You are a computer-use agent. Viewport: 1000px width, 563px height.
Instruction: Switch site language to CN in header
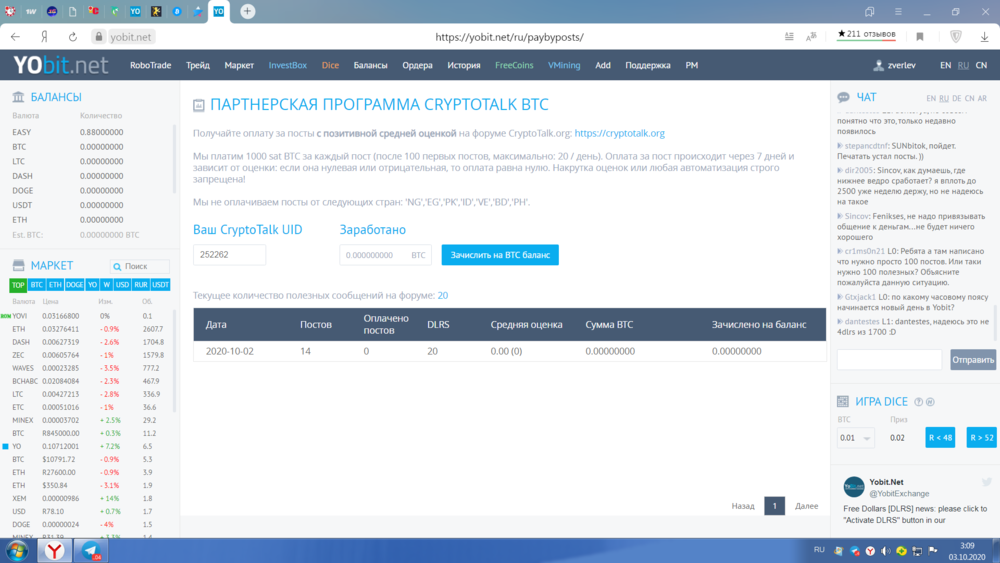pyautogui.click(x=982, y=65)
